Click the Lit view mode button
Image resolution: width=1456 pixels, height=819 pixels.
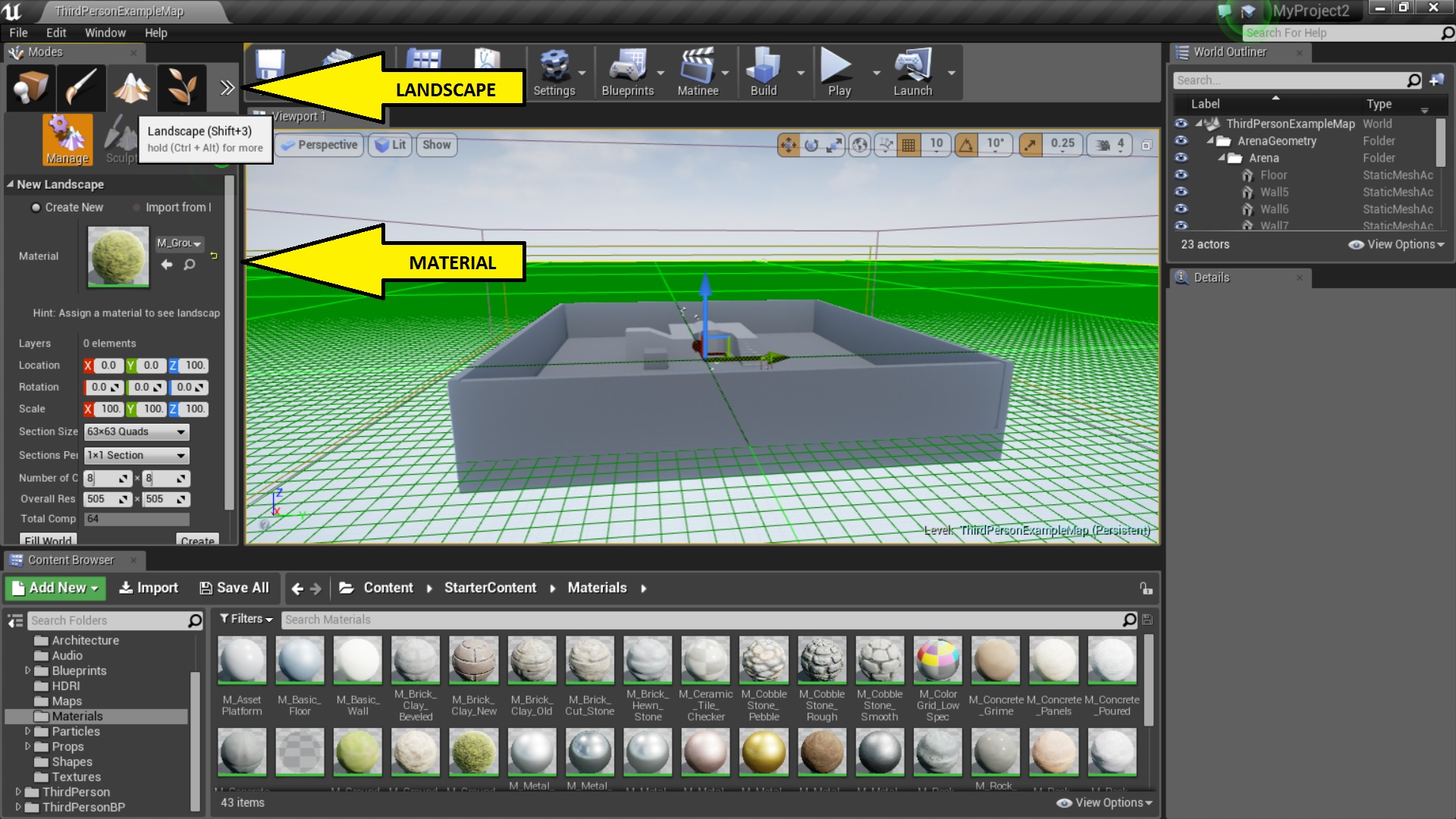tap(391, 145)
